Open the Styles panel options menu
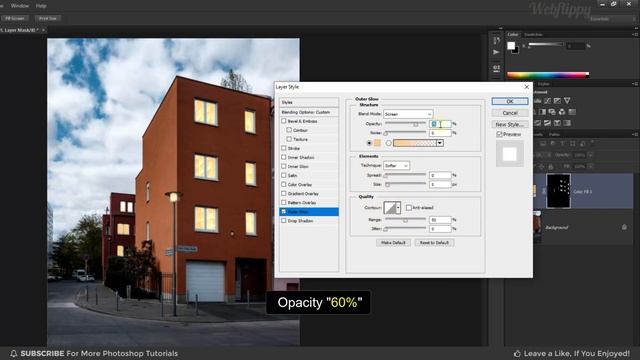The image size is (640, 360). coord(636,84)
